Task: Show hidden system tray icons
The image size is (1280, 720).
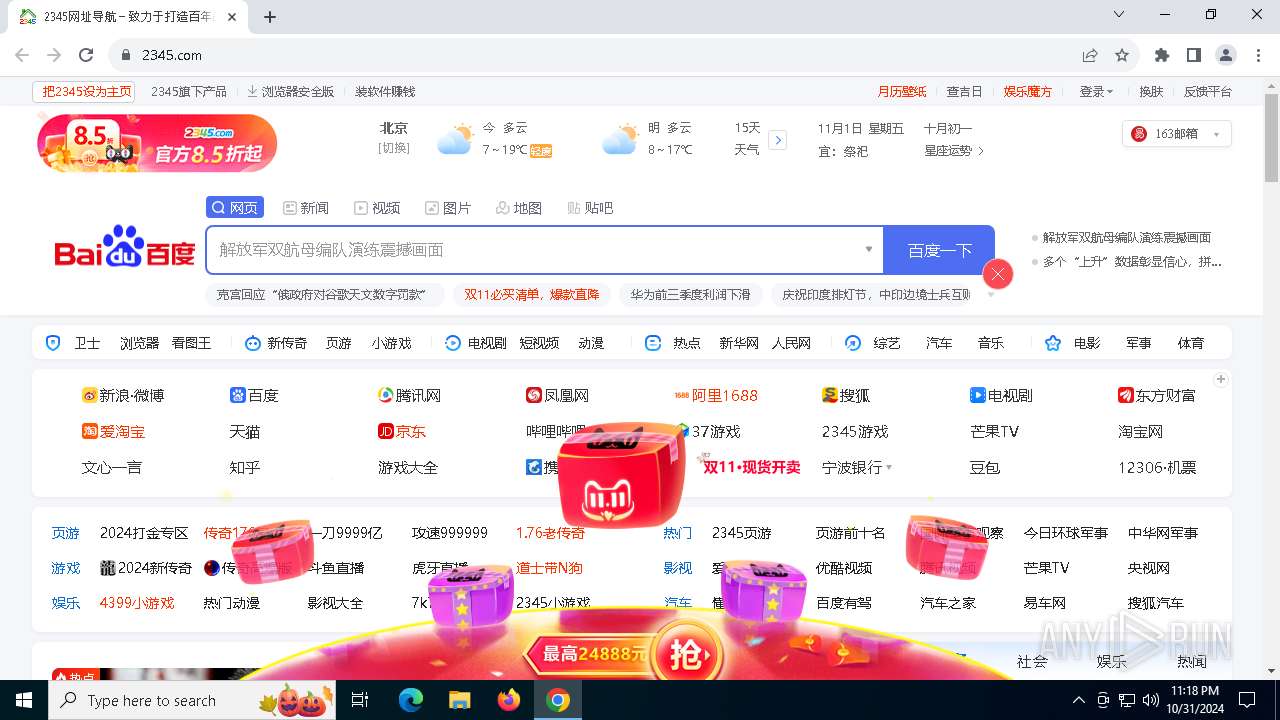Action: point(1078,700)
